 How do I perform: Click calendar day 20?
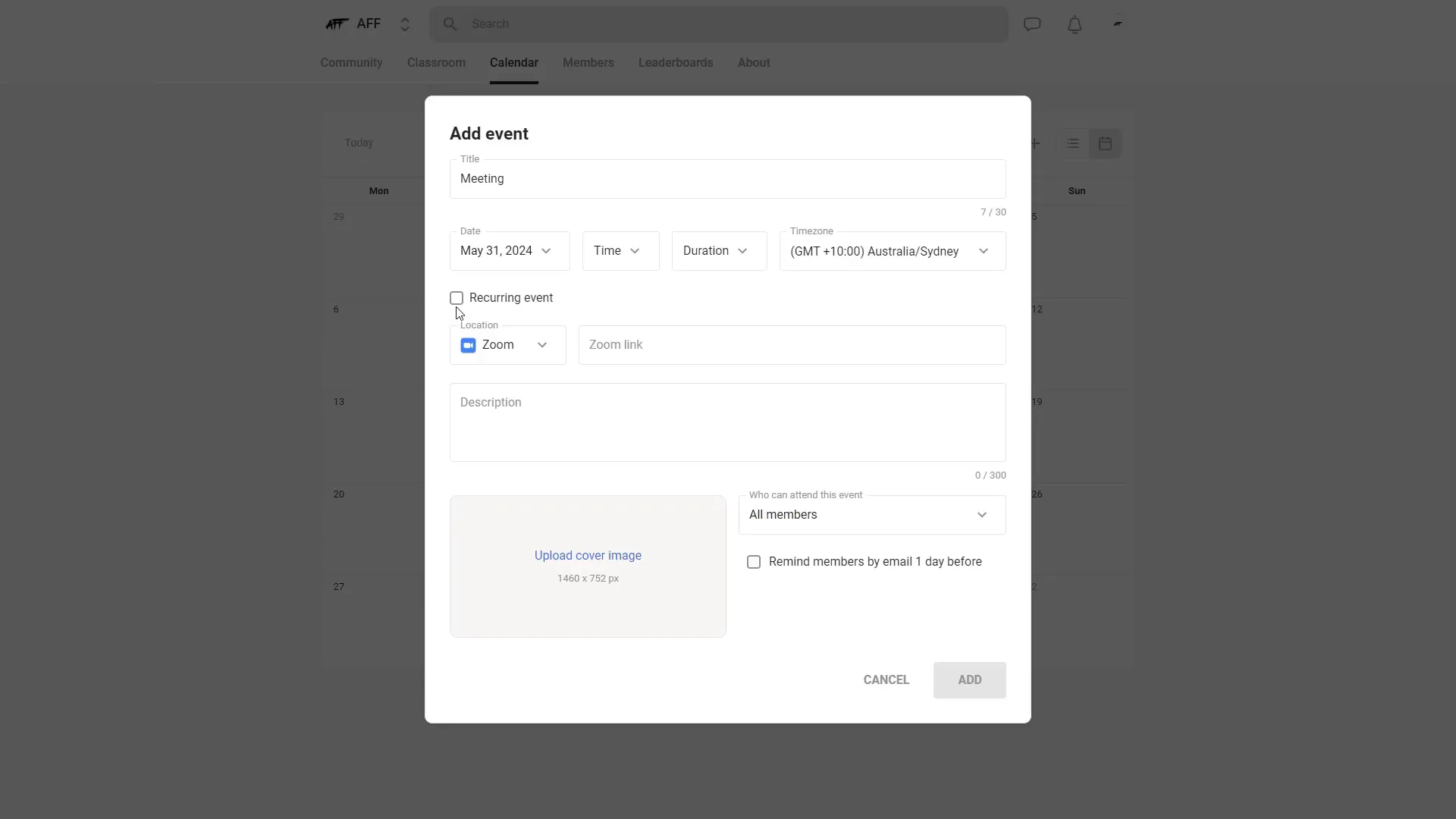pyautogui.click(x=339, y=494)
